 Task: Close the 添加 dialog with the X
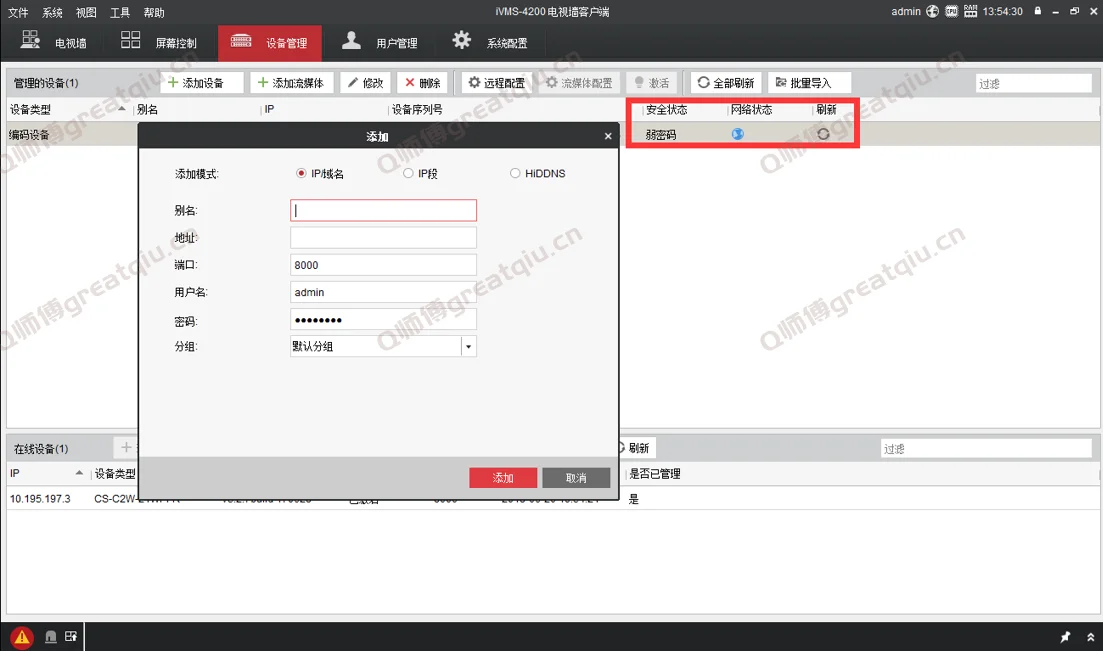608,136
